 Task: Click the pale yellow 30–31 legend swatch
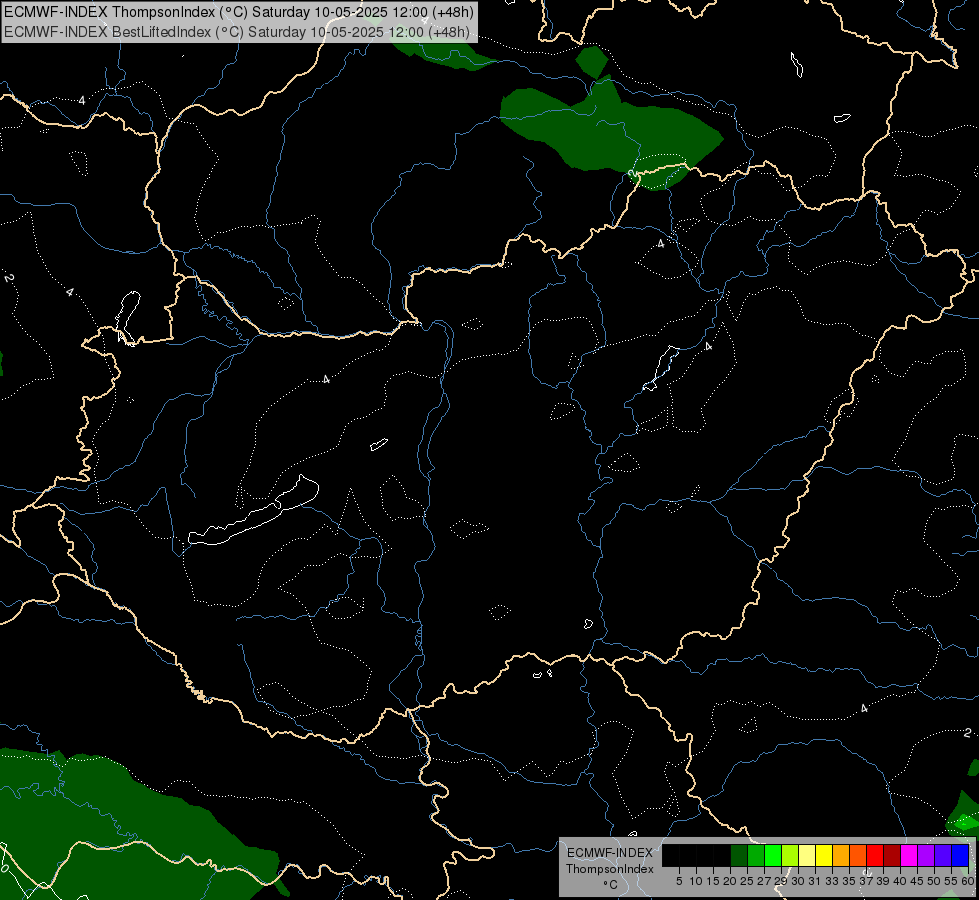tap(807, 856)
